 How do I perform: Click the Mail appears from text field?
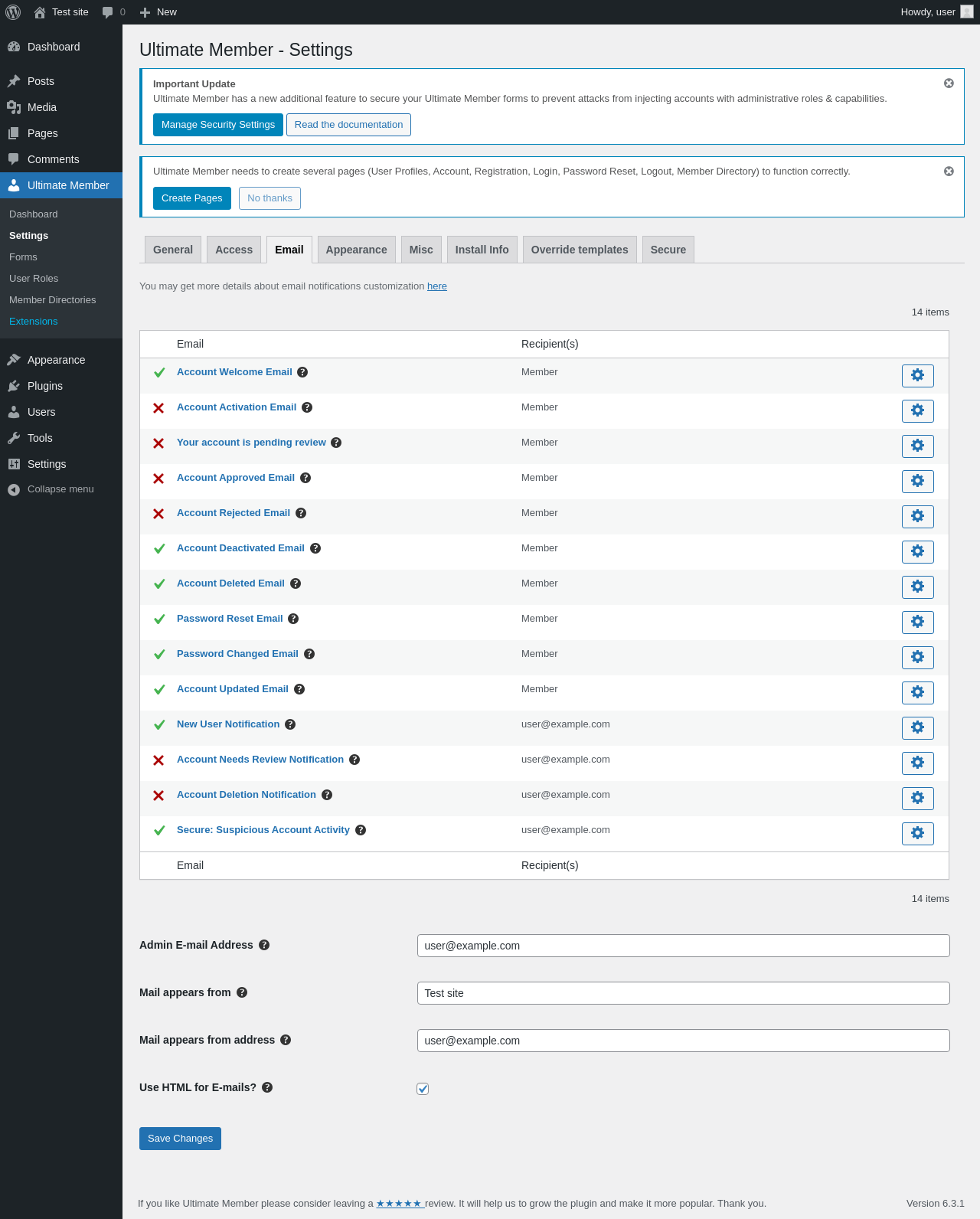tap(683, 993)
